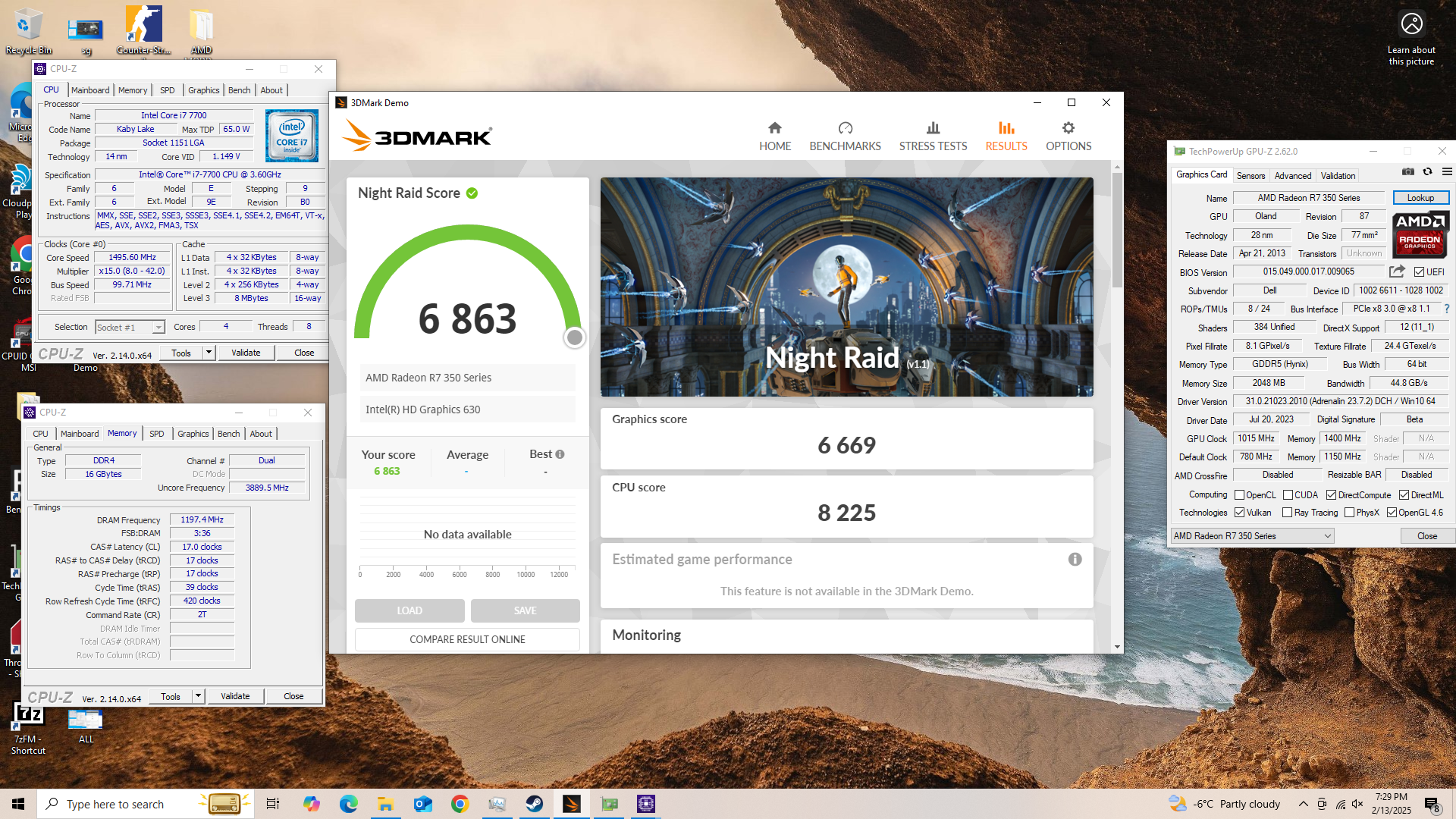Toggle the DirectCompute checkbox
The image size is (1456, 819).
pyautogui.click(x=1331, y=495)
